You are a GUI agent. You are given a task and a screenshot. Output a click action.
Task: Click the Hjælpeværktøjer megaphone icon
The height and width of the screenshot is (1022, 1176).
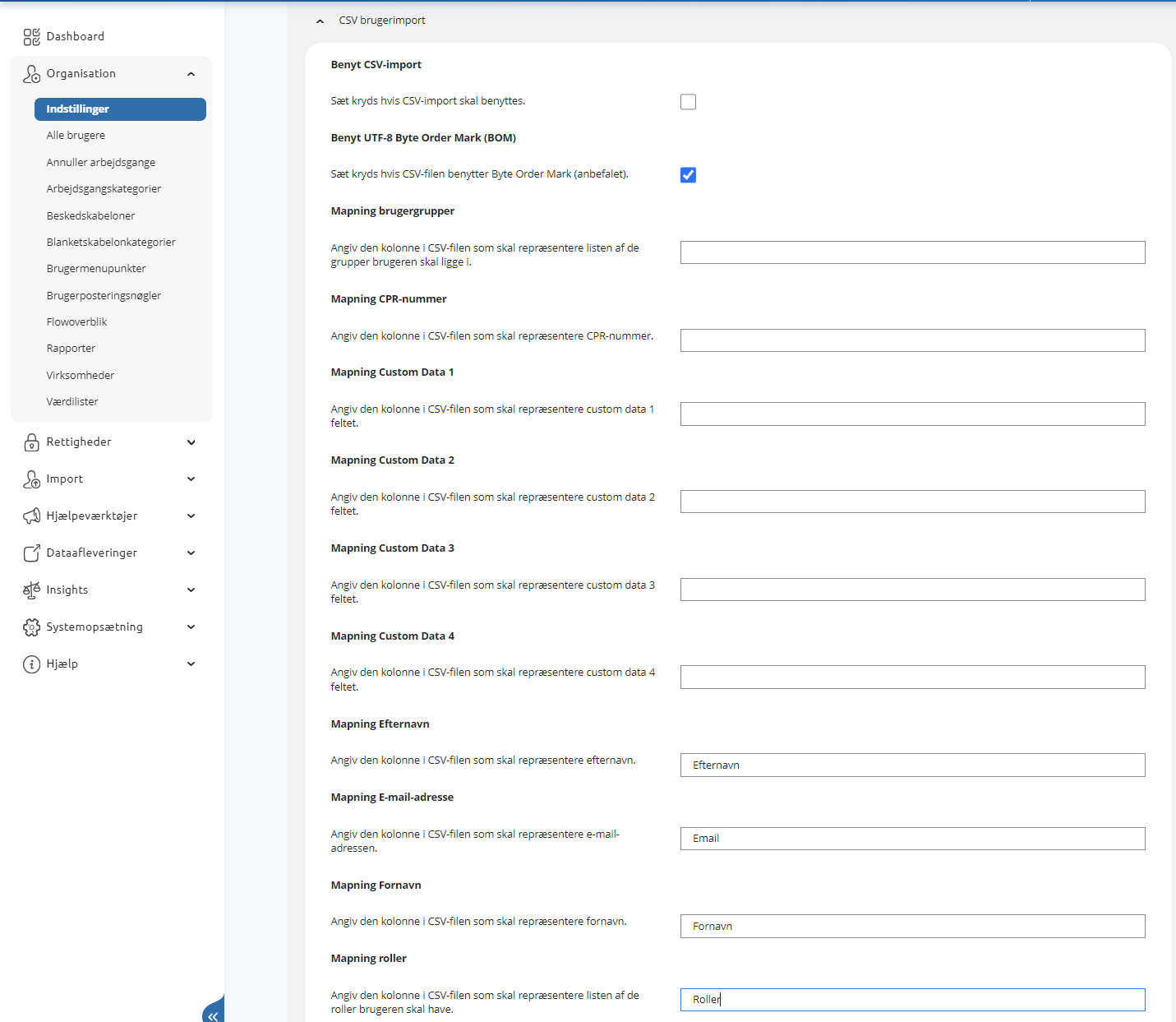click(x=31, y=516)
